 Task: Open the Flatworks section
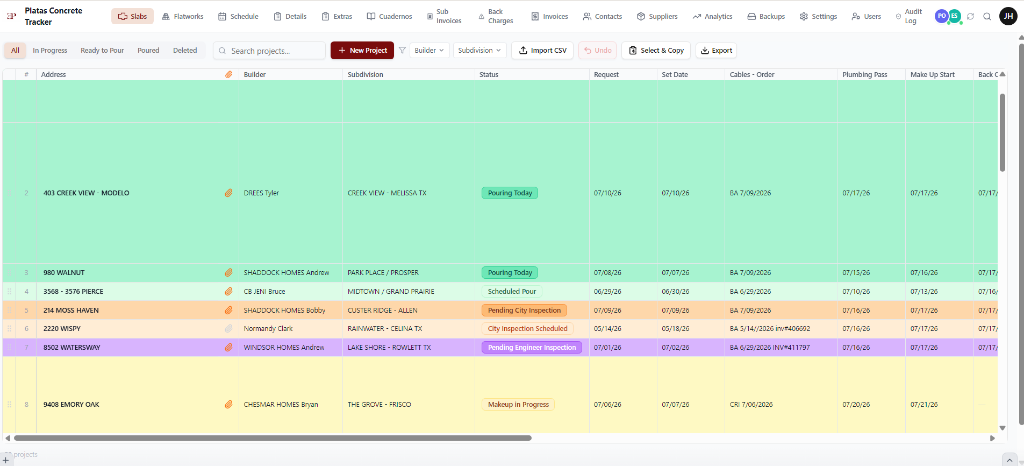point(182,16)
